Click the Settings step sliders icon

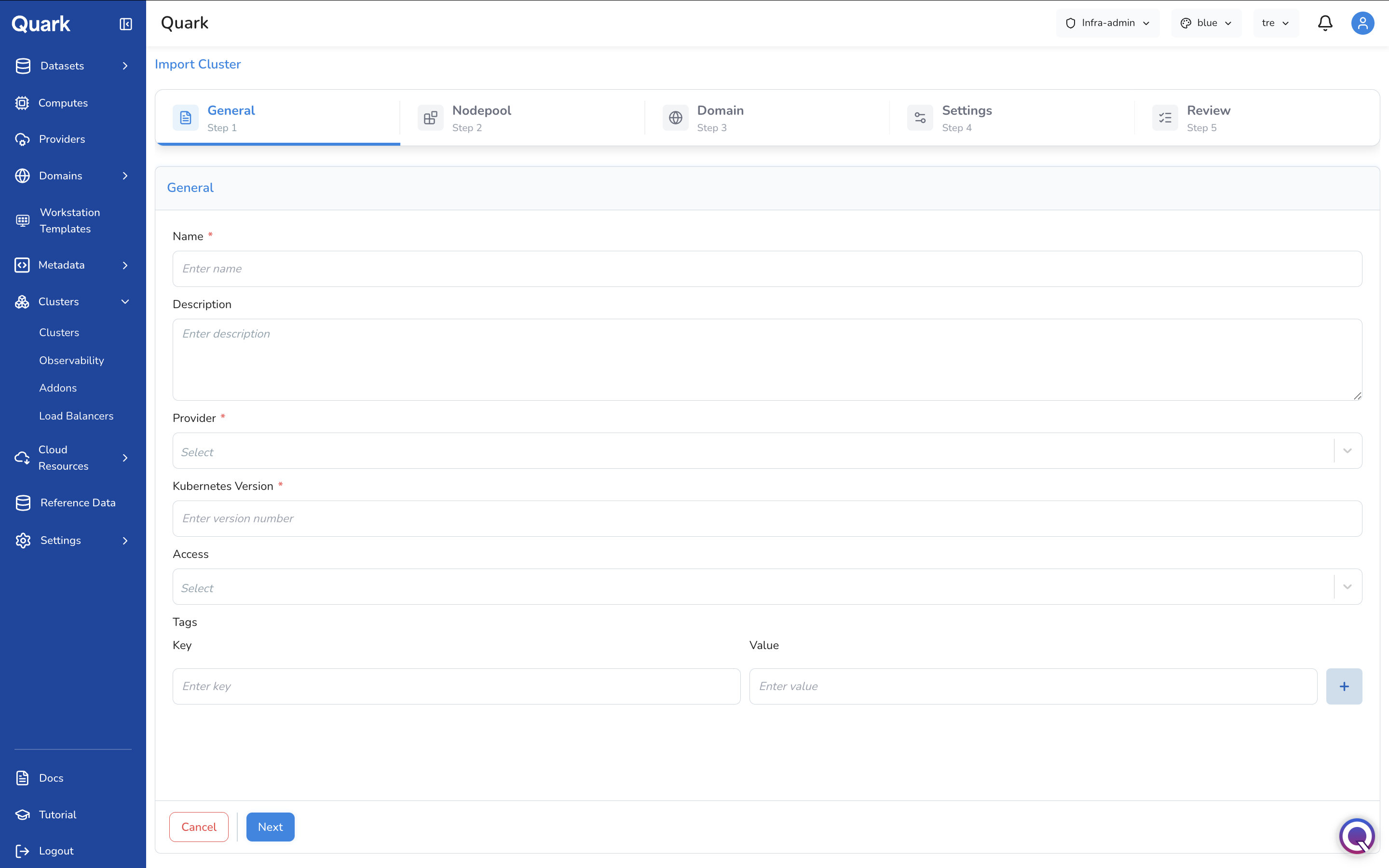click(x=920, y=118)
